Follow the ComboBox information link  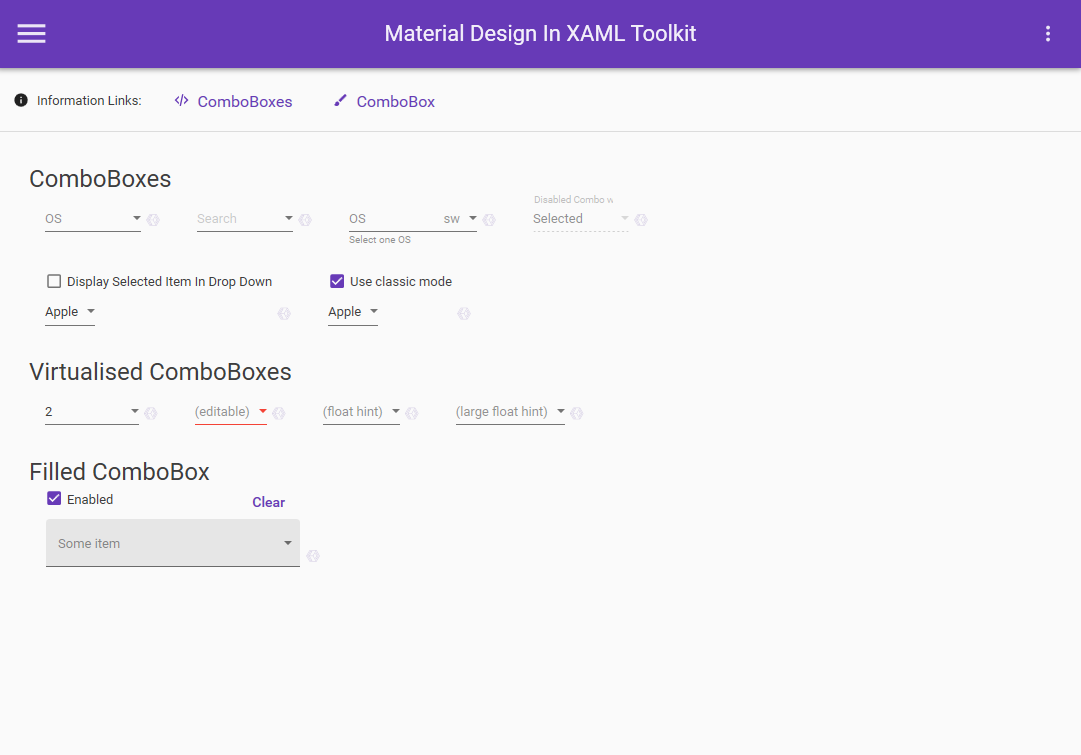394,101
